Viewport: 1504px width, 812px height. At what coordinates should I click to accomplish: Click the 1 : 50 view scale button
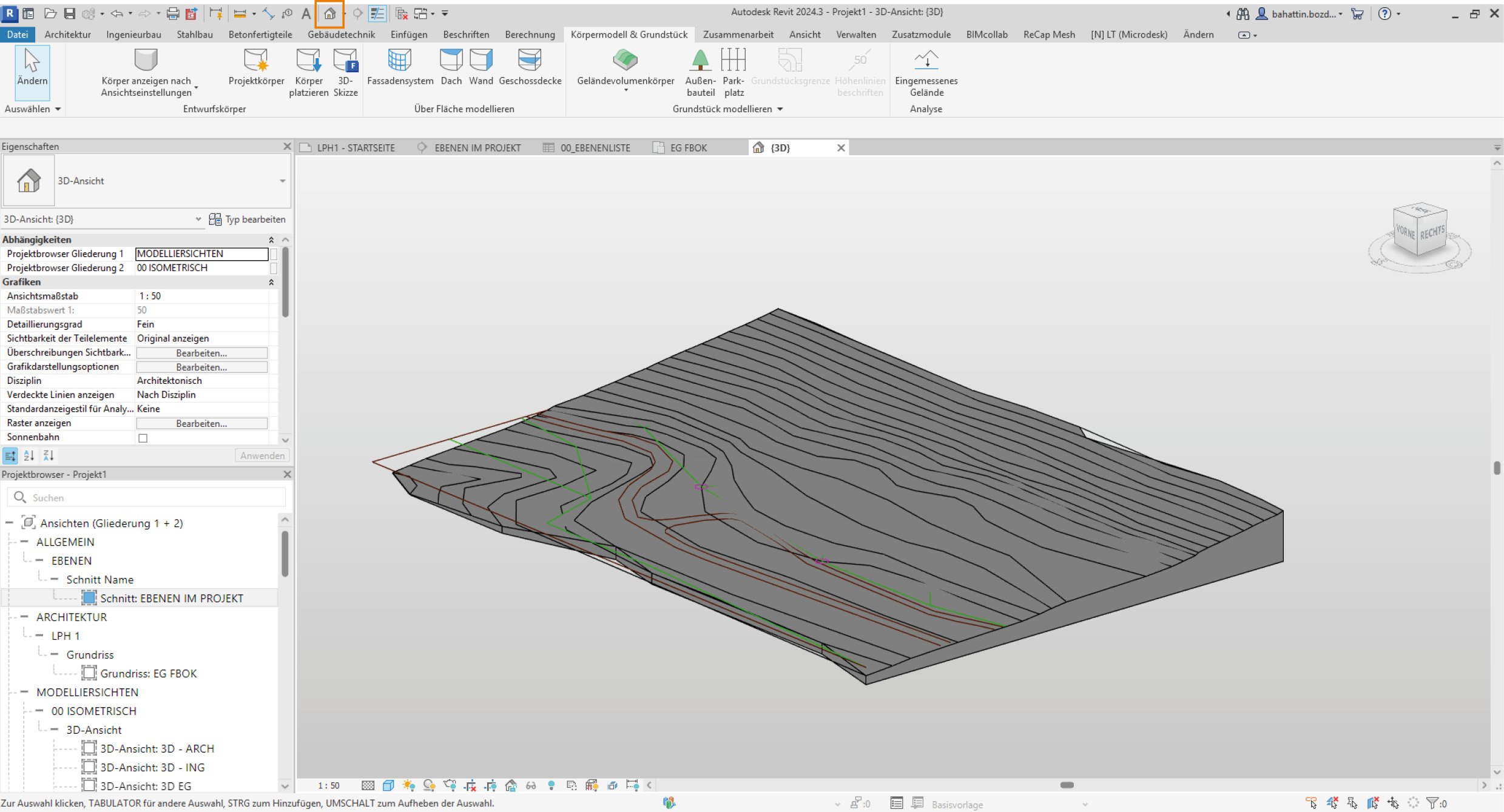pos(329,785)
